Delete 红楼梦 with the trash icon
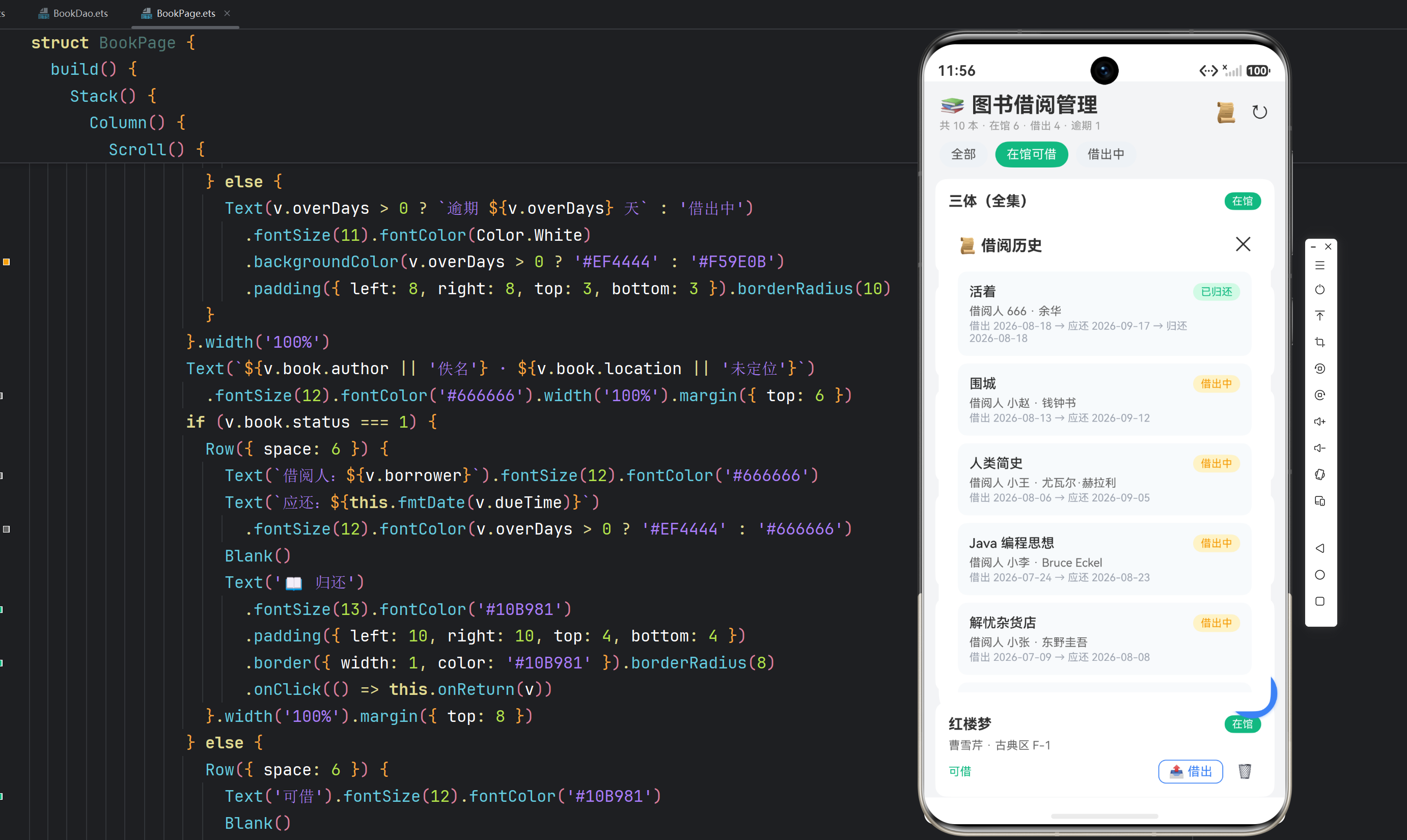Viewport: 1407px width, 840px height. pyautogui.click(x=1245, y=771)
